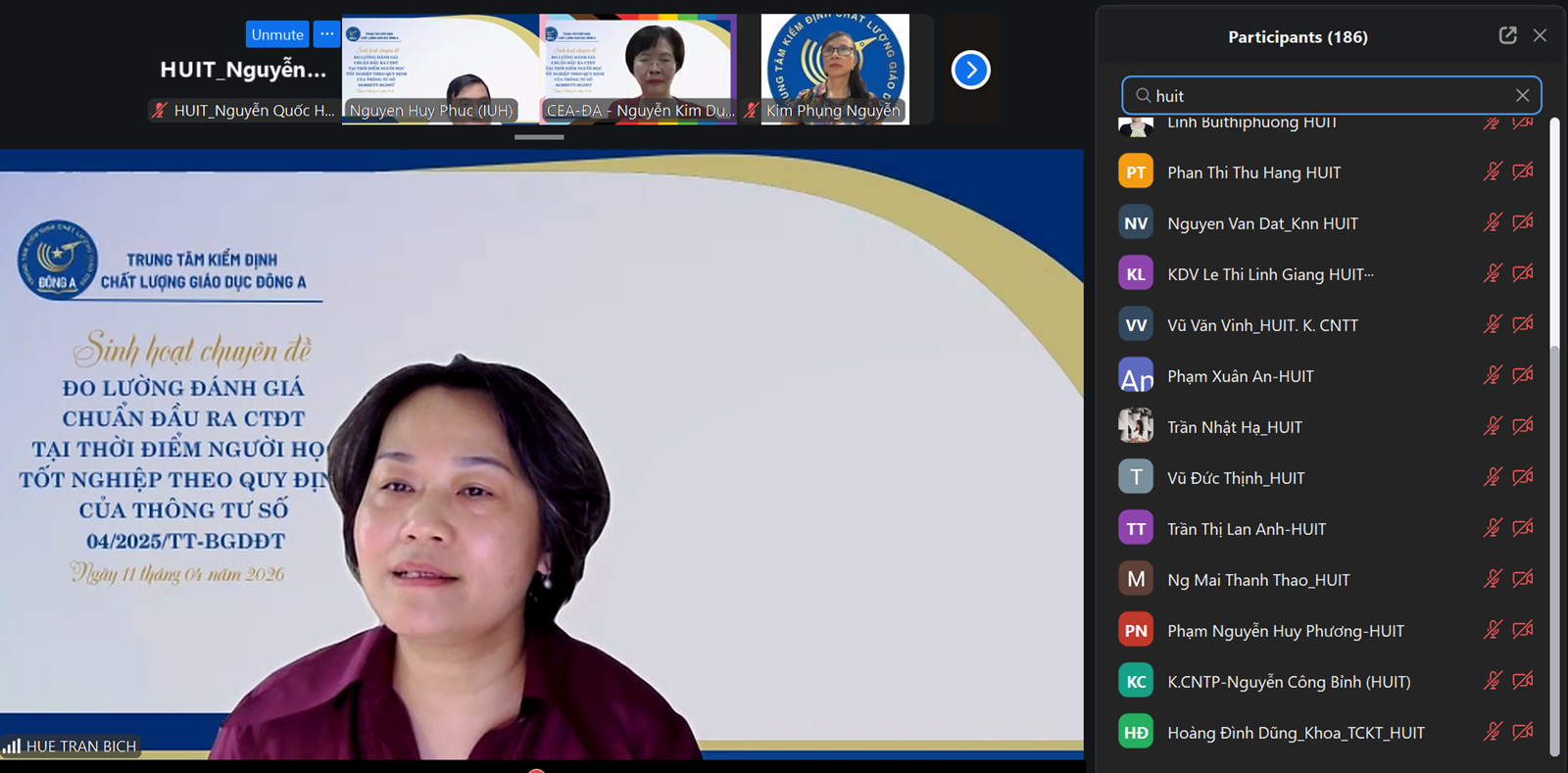Click the participants list scrollbar
Image resolution: width=1568 pixels, height=773 pixels.
pyautogui.click(x=1554, y=552)
